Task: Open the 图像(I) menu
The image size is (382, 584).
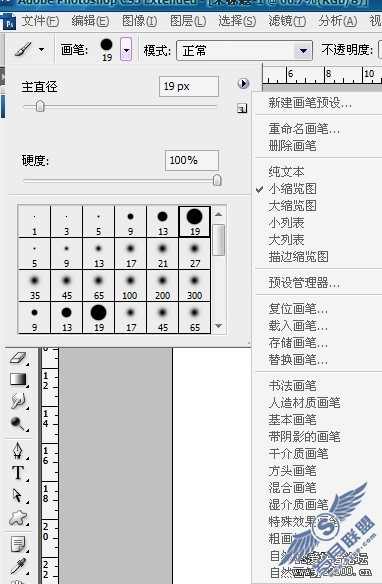Action: (140, 21)
